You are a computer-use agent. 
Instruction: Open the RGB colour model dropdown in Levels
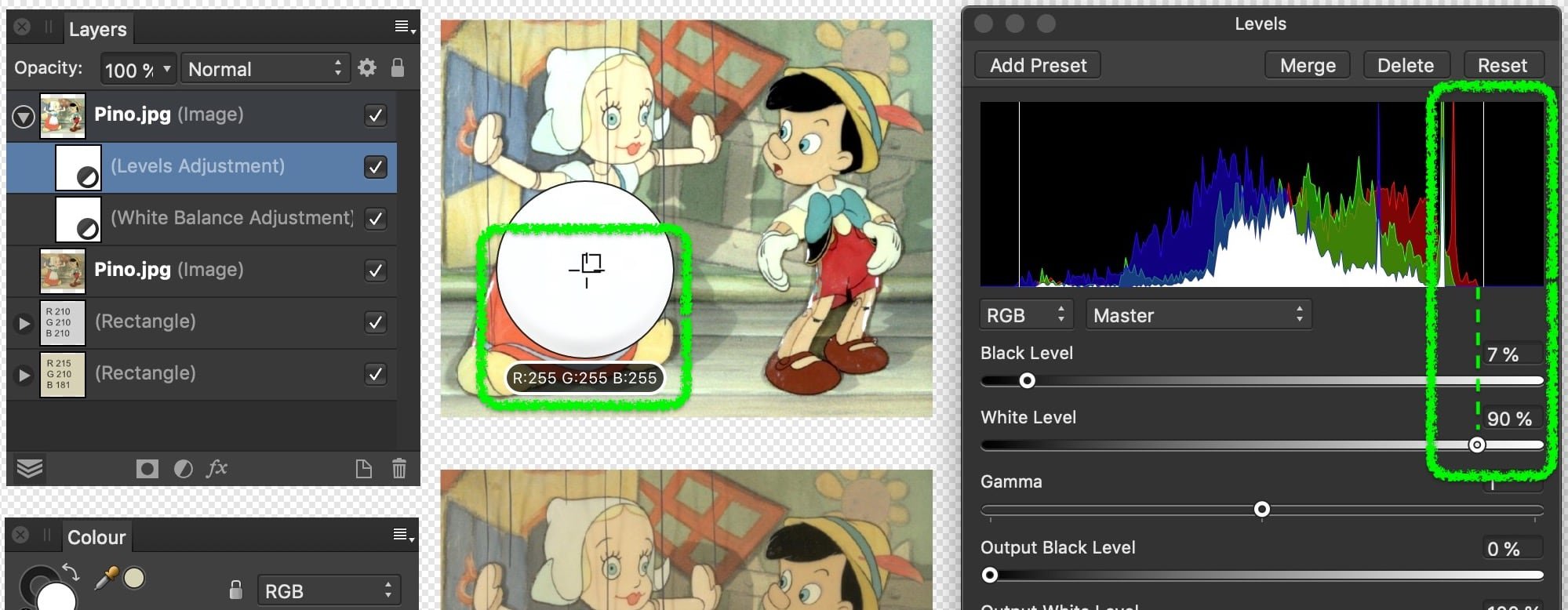[1027, 315]
